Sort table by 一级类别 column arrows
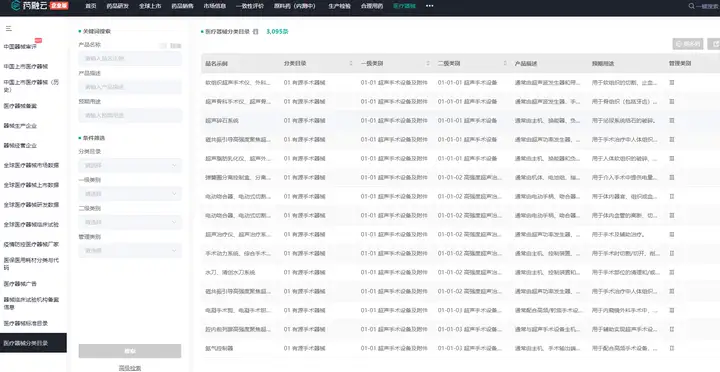This screenshot has height=372, width=720. click(x=428, y=63)
